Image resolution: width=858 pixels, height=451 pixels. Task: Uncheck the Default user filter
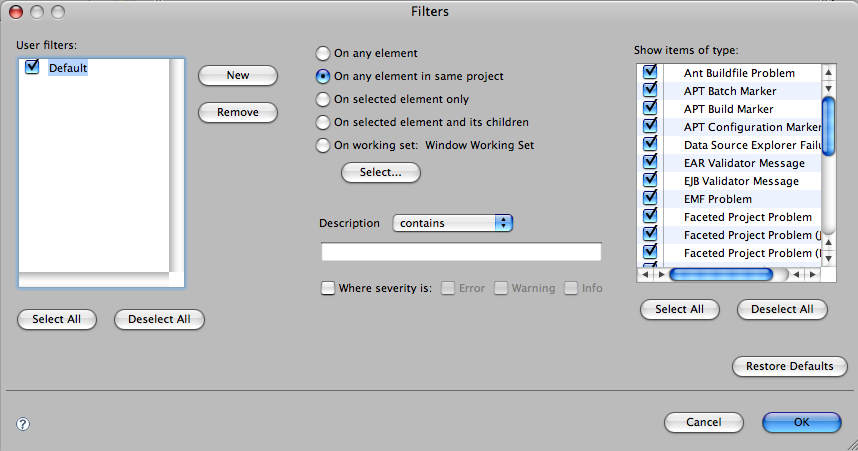[32, 67]
